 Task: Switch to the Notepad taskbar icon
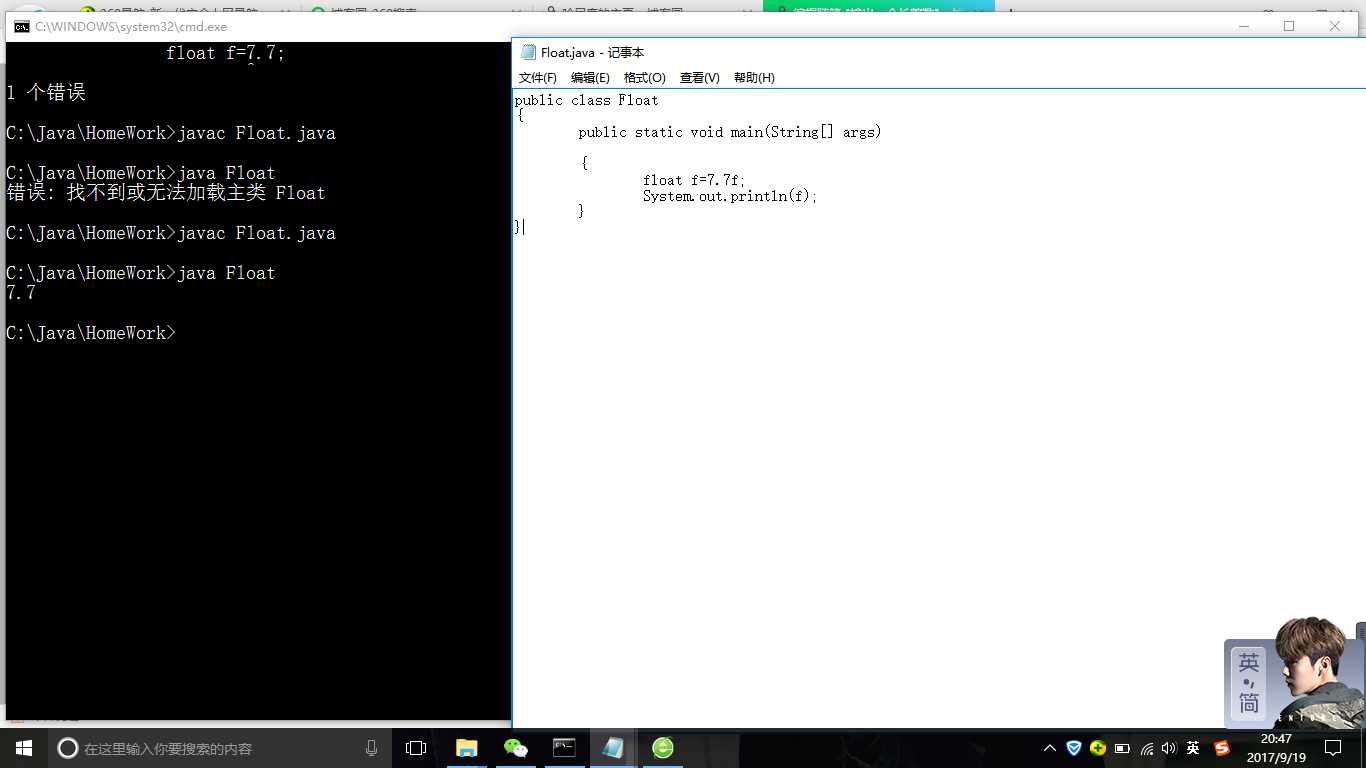(613, 748)
